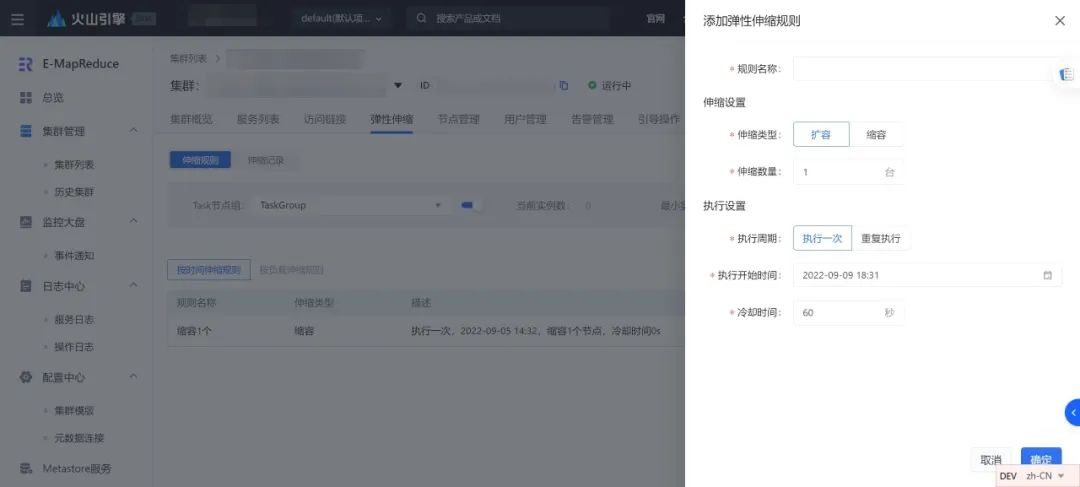The image size is (1080, 487).
Task: Select 重复执行 execution cycle
Action: point(881,238)
